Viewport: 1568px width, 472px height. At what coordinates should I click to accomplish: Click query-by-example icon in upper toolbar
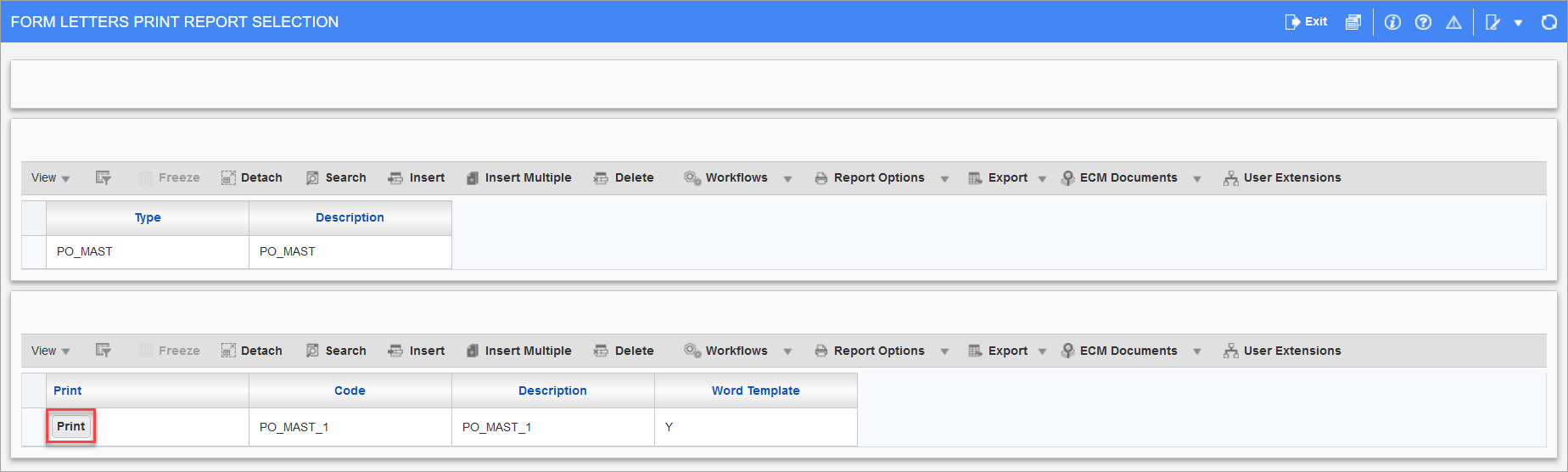(x=104, y=177)
